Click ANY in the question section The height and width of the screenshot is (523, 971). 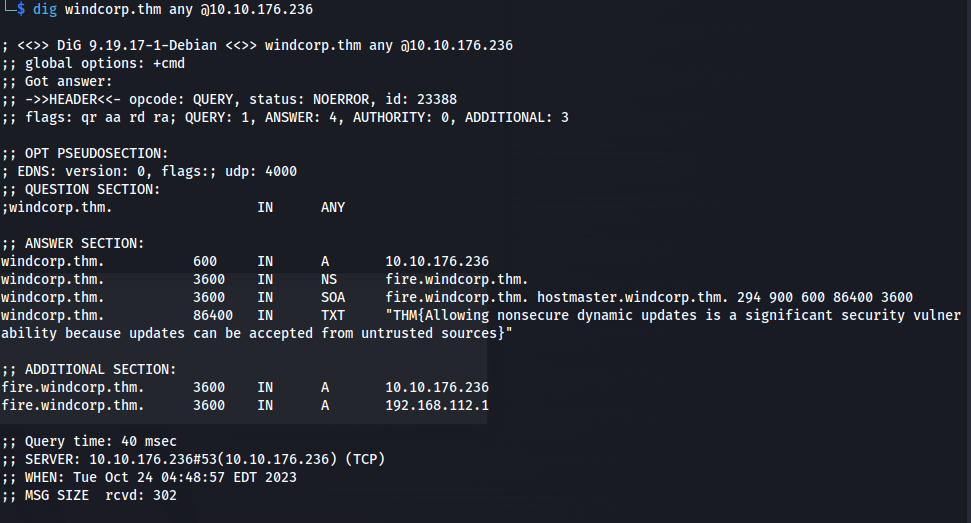click(x=333, y=207)
